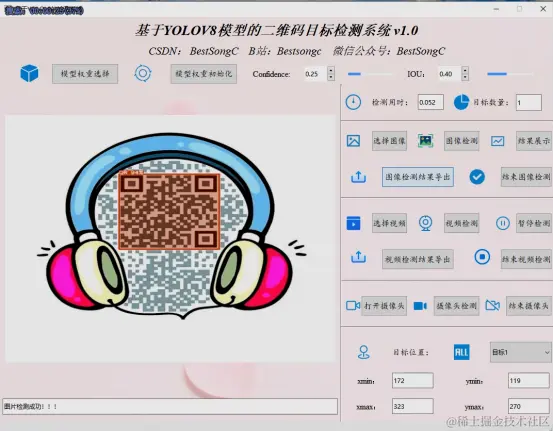Click the 结束视频检测 button

coord(526,259)
